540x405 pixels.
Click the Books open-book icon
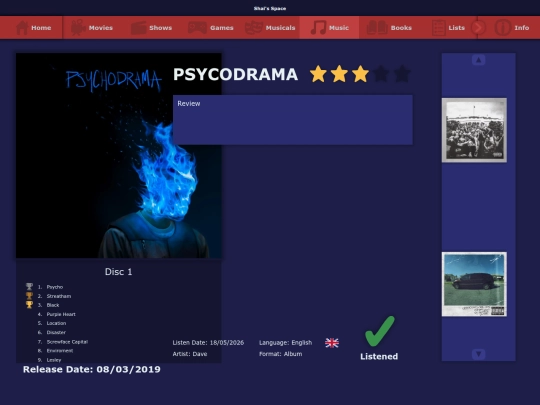pos(377,28)
